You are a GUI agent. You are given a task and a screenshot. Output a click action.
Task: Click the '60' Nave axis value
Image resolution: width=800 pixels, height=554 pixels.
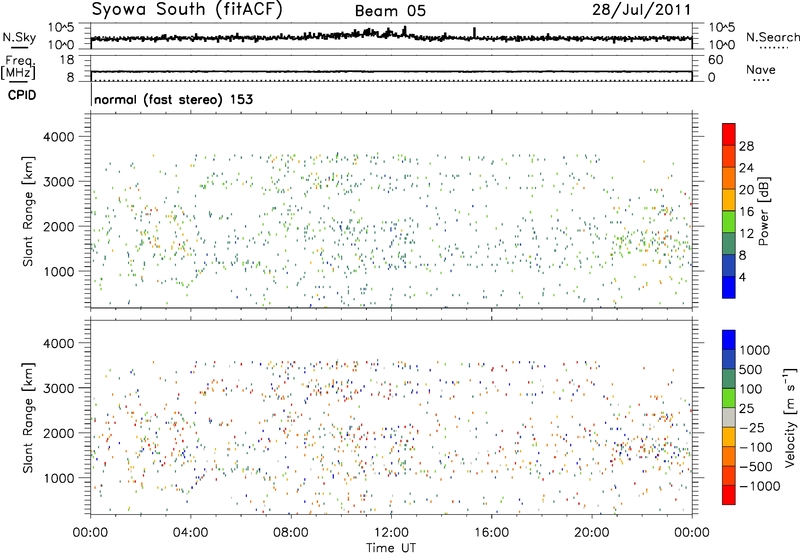point(715,60)
